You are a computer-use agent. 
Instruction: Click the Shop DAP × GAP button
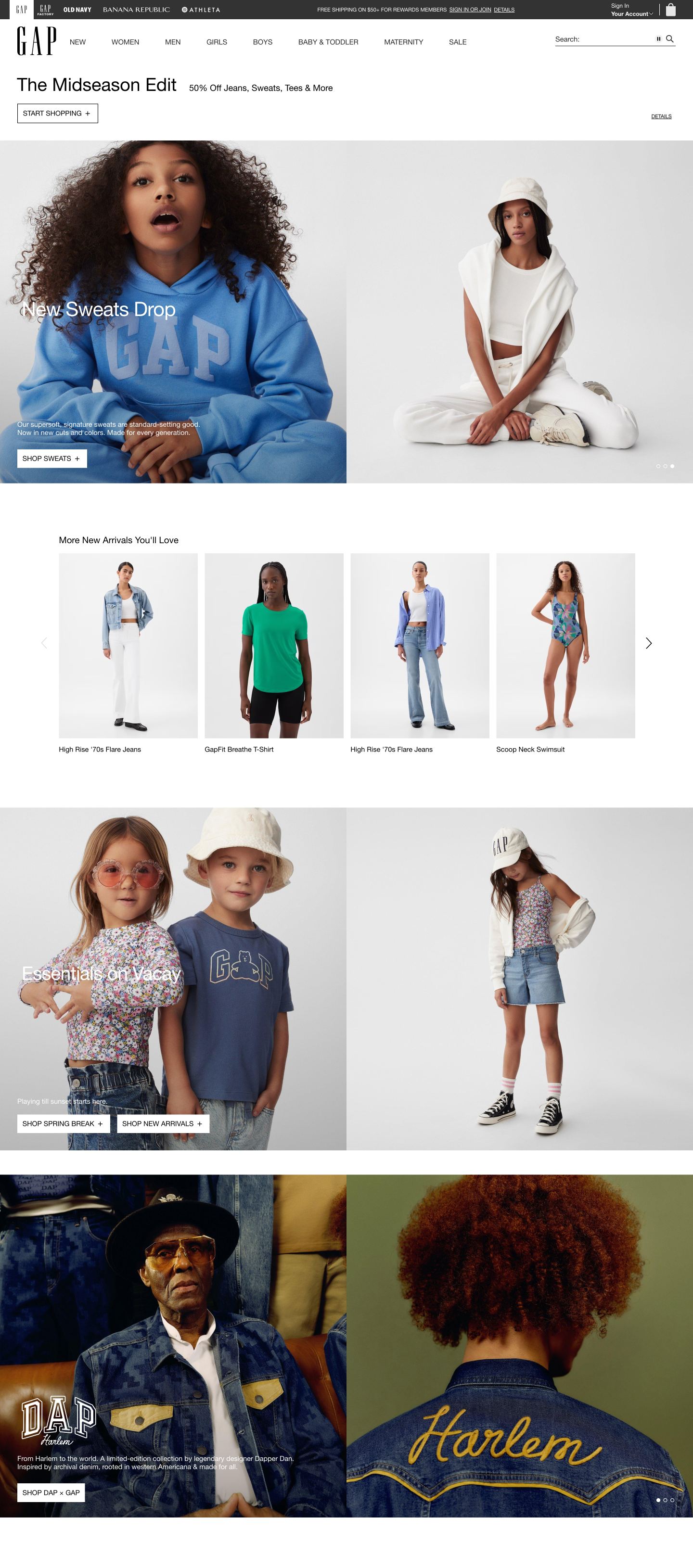[51, 1492]
